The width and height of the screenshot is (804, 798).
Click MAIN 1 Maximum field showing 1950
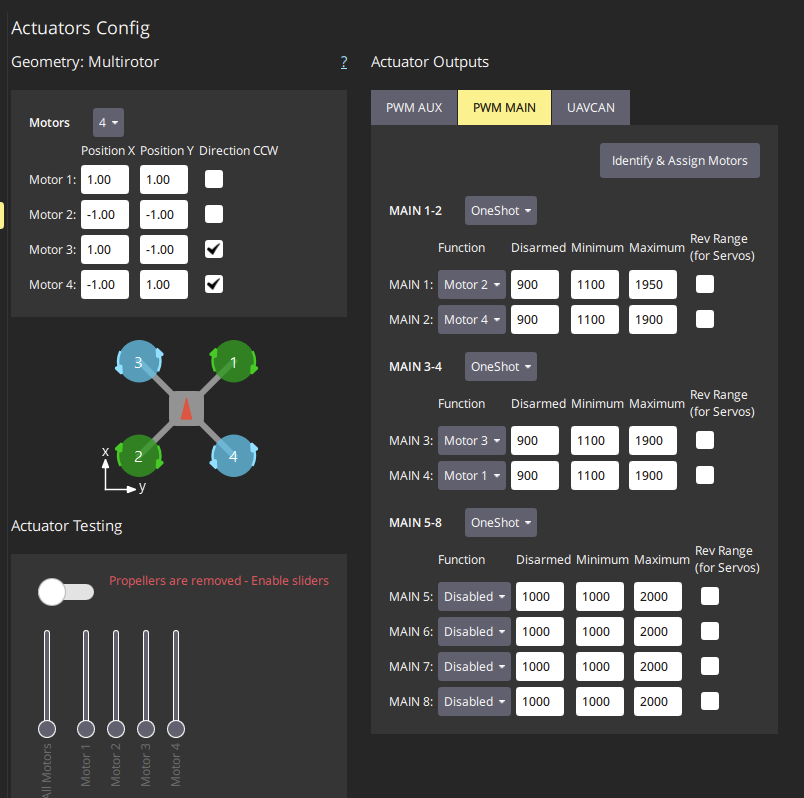pyautogui.click(x=653, y=285)
